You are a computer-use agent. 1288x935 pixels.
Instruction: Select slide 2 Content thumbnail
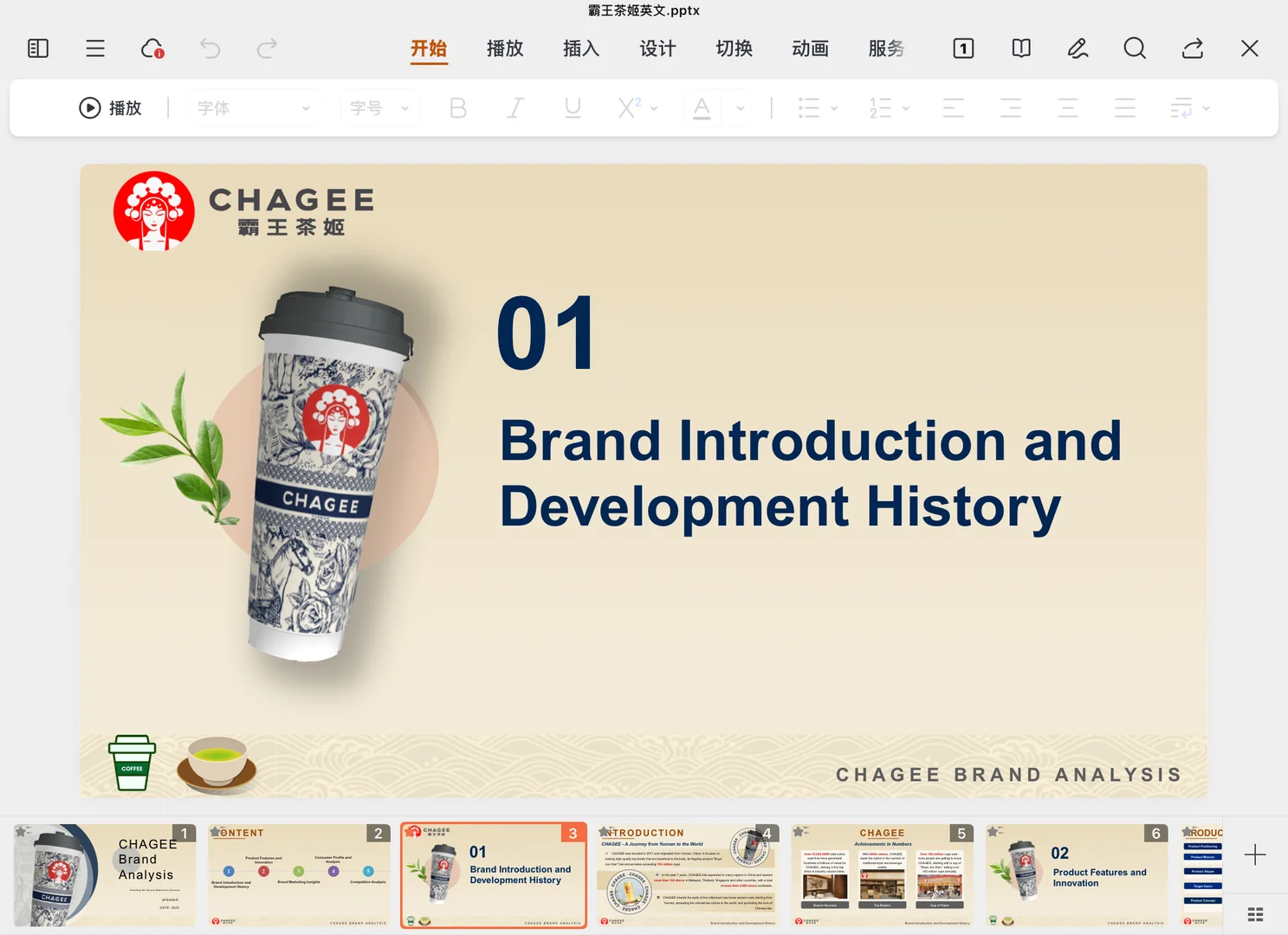click(x=299, y=875)
